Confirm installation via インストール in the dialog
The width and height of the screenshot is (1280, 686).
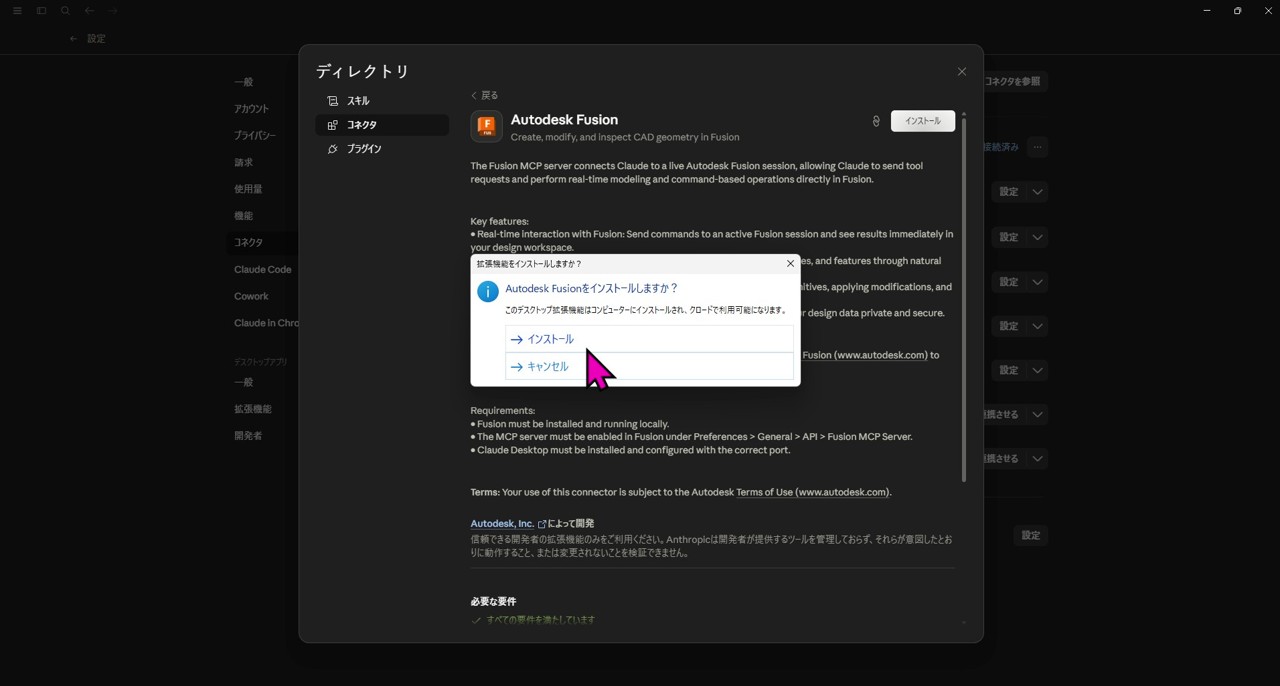point(549,338)
